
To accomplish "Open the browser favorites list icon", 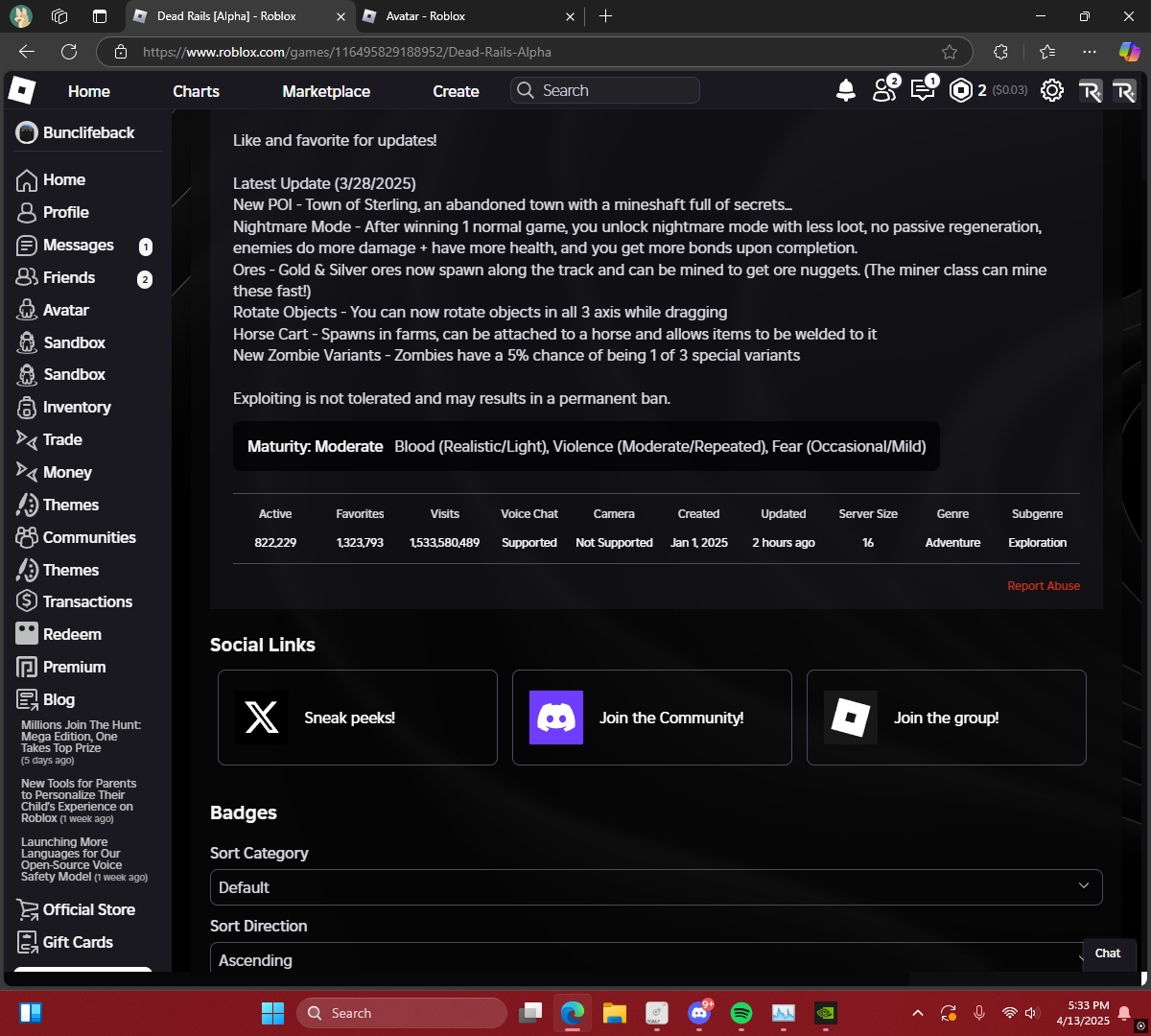I will tap(1046, 52).
